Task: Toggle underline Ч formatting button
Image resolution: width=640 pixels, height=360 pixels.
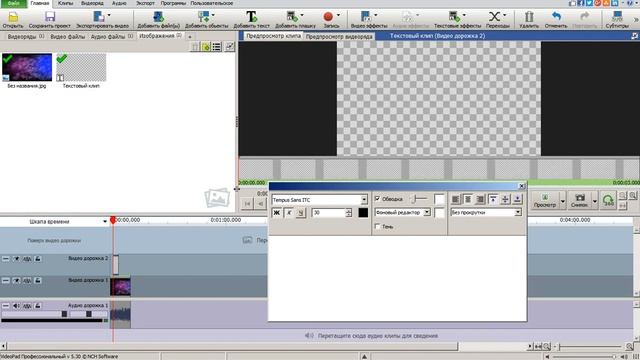Action: pos(301,213)
